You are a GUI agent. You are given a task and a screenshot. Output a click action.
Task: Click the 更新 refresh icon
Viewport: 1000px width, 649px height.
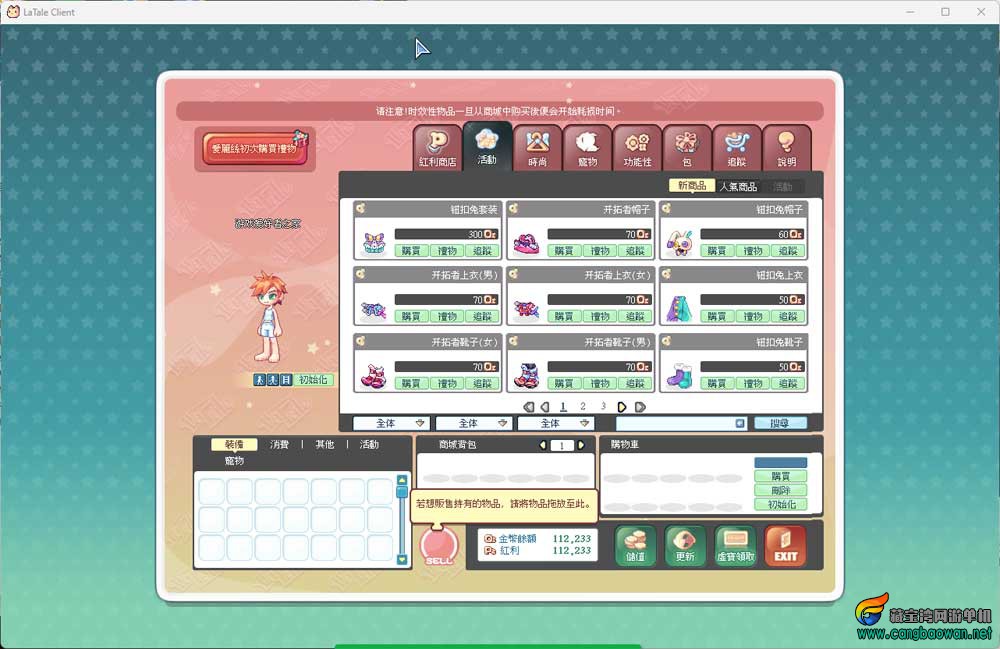685,546
